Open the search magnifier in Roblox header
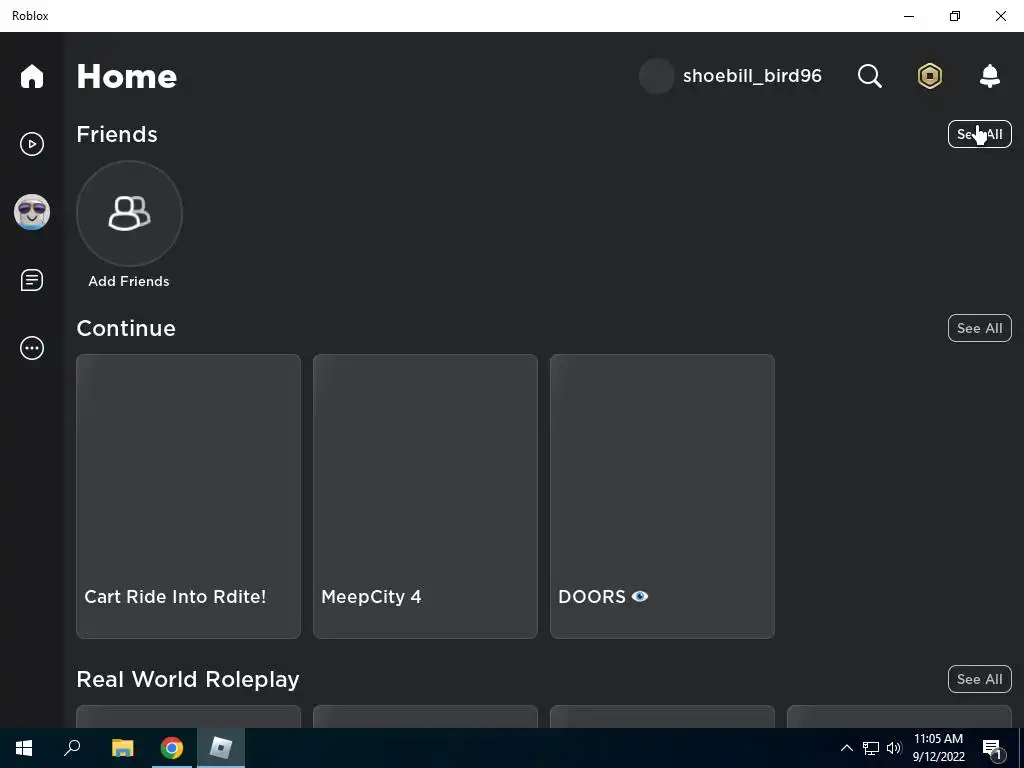The height and width of the screenshot is (768, 1024). point(869,76)
